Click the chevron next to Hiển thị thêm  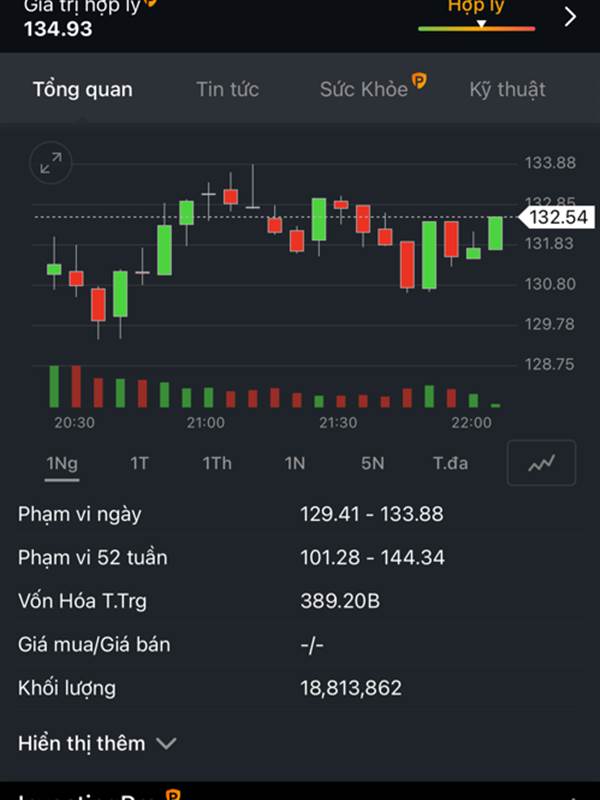166,744
